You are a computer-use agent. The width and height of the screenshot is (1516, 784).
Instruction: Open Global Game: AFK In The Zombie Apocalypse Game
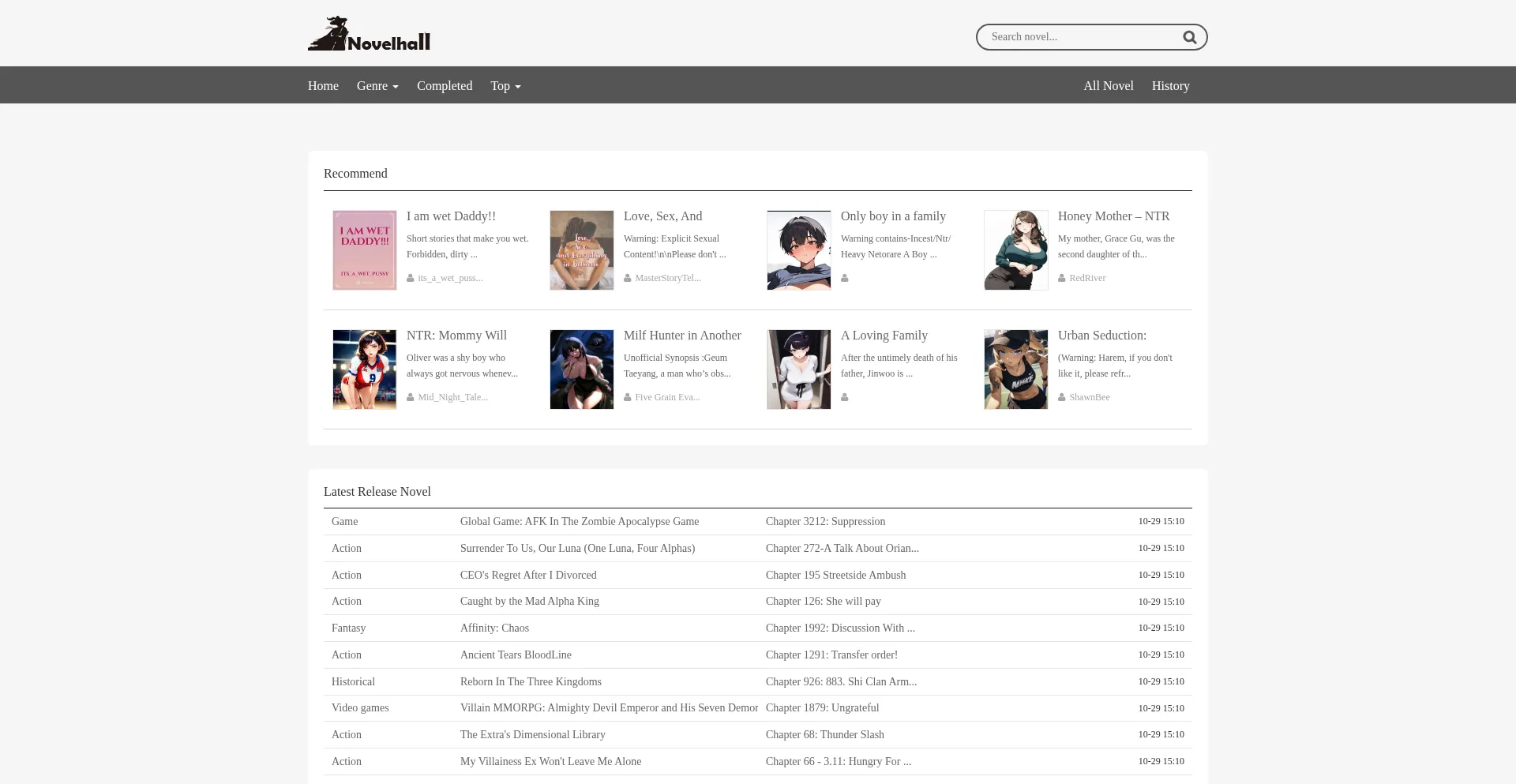point(580,522)
